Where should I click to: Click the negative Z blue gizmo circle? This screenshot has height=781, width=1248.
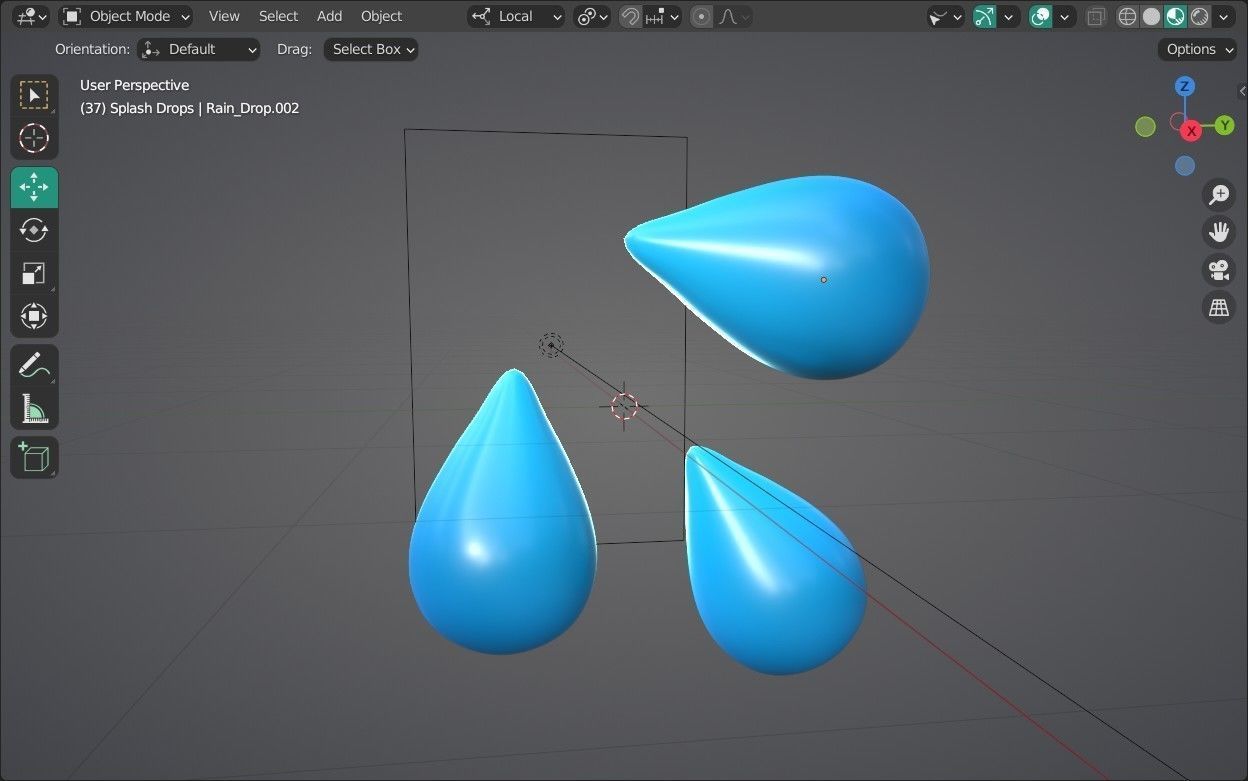[1185, 166]
